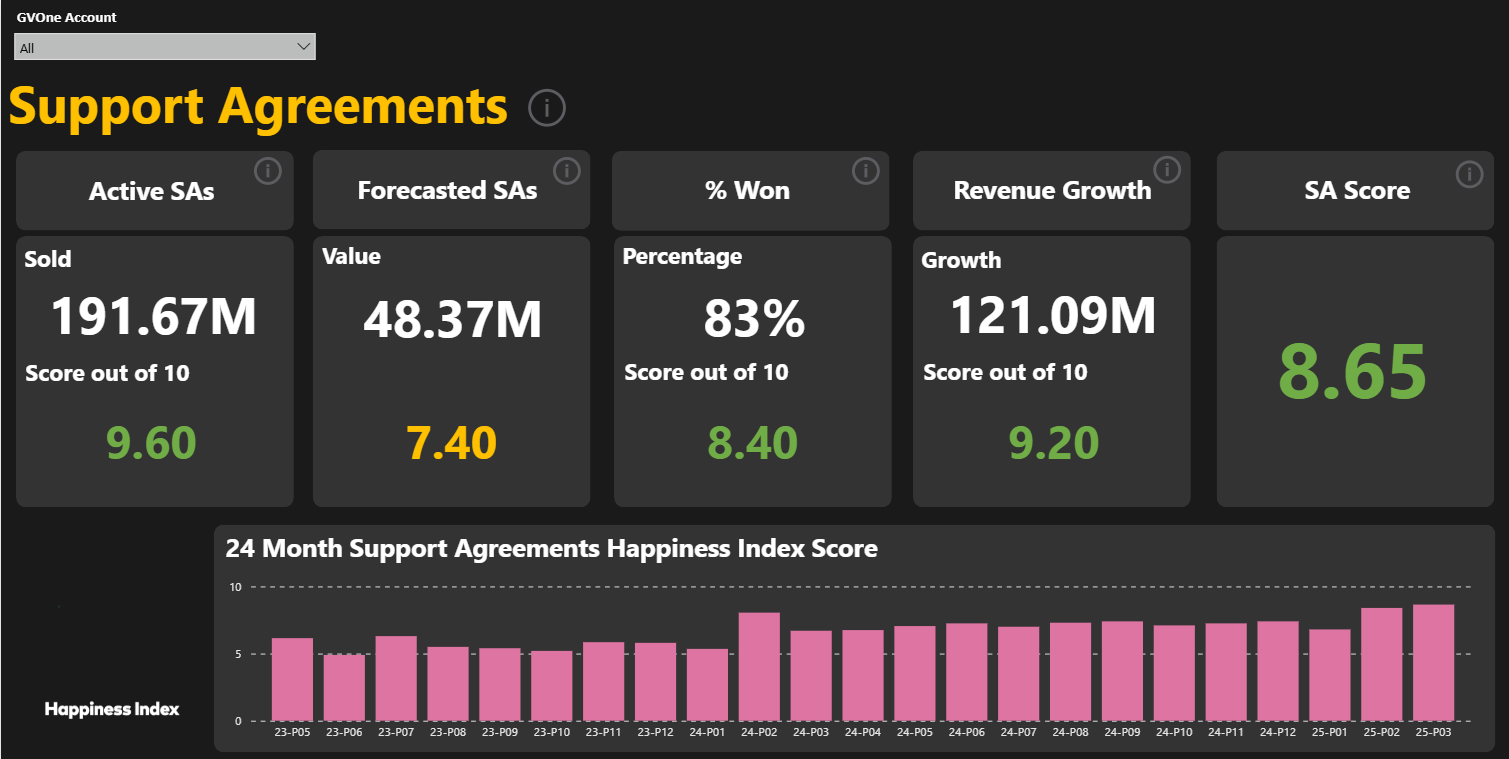Screen dimensions: 1509x759
Task: Click the 23-P05 axis label
Action: 292,733
